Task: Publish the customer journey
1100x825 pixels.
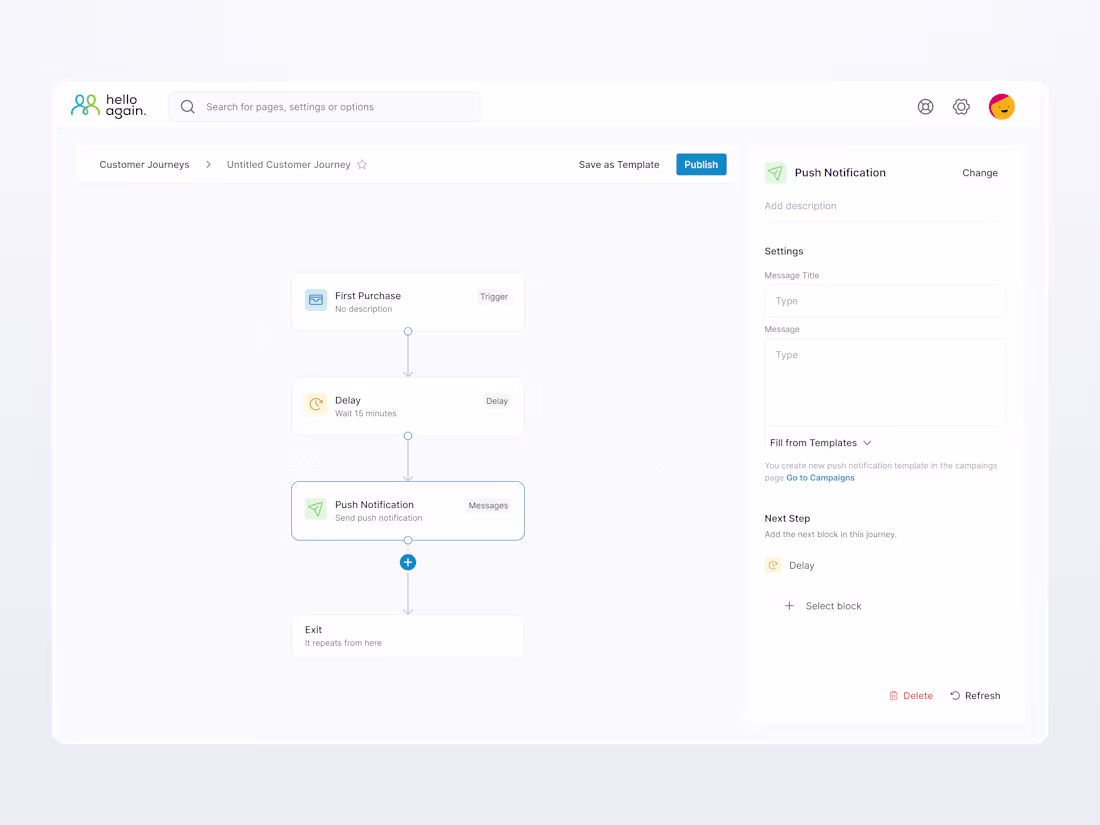Action: (x=701, y=164)
